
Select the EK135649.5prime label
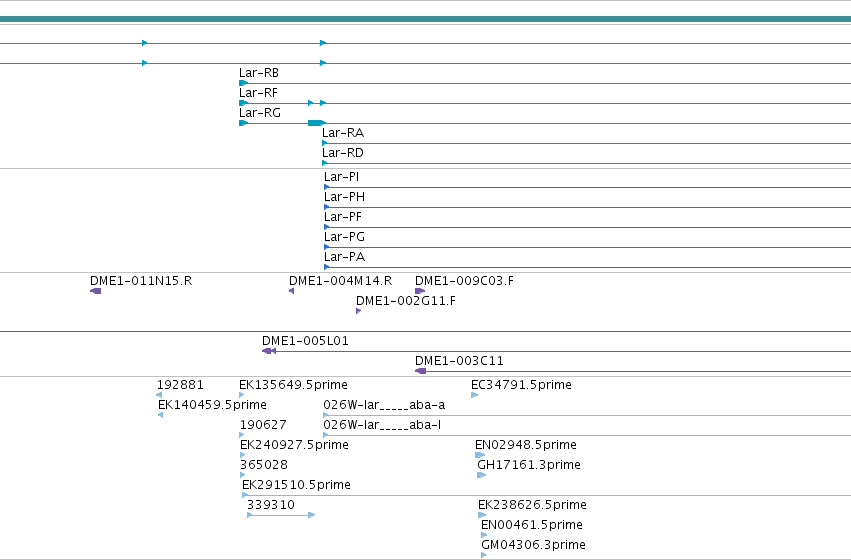click(293, 385)
